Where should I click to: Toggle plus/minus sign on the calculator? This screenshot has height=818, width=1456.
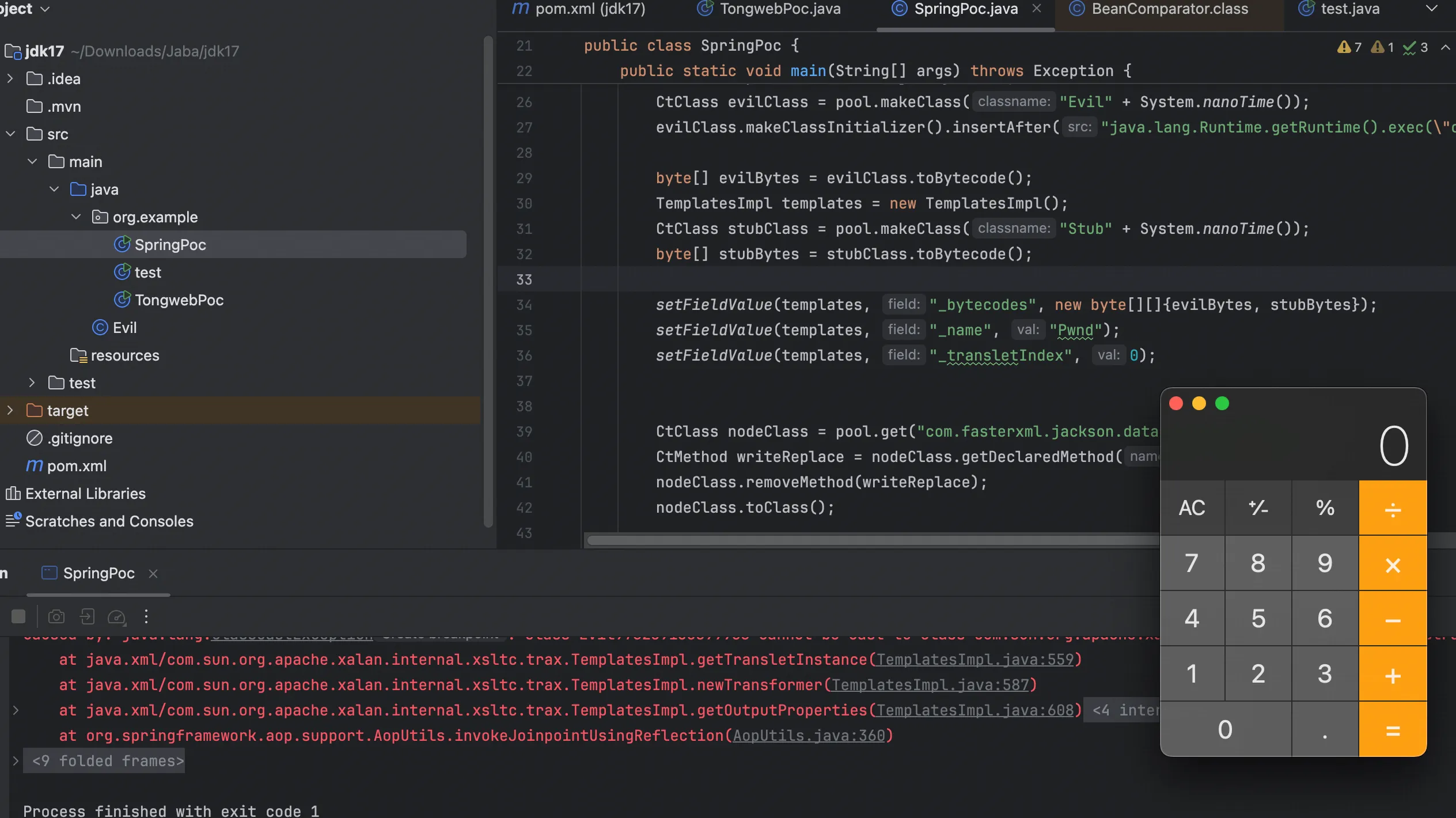click(1258, 508)
